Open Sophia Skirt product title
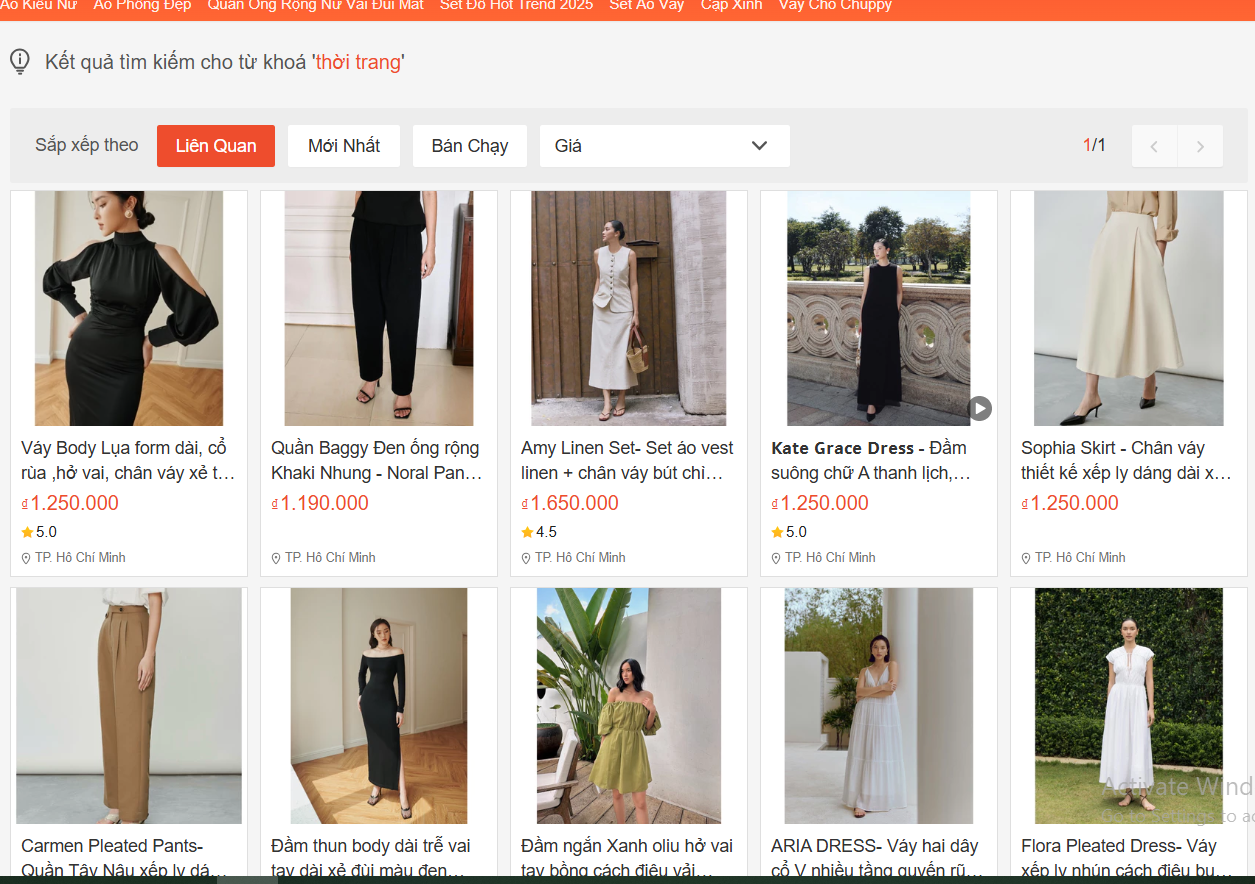The height and width of the screenshot is (884, 1255). [1127, 460]
